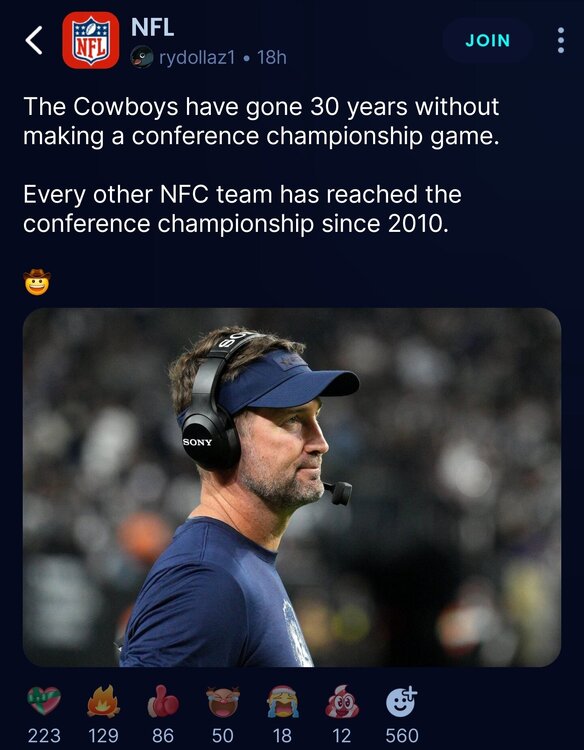Viewport: 584px width, 750px height.
Task: Tap the 129 fire reaction count
Action: (x=103, y=736)
